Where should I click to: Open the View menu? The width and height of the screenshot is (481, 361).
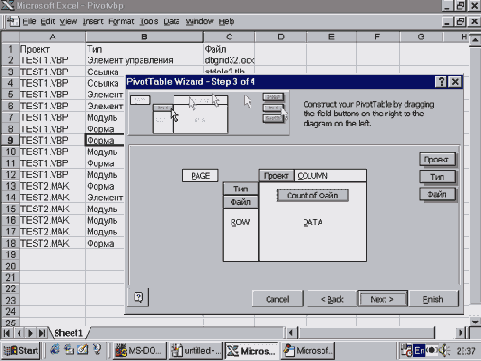point(68,22)
